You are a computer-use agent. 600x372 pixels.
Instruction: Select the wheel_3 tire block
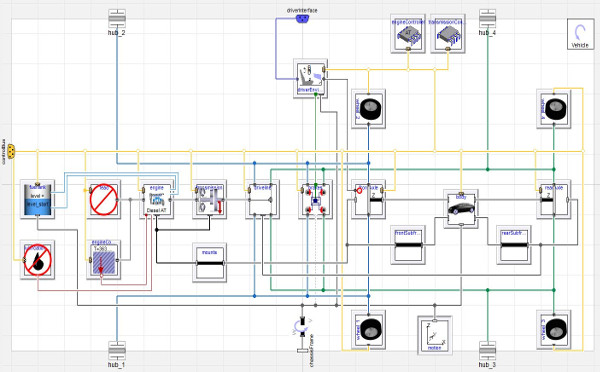pos(554,330)
